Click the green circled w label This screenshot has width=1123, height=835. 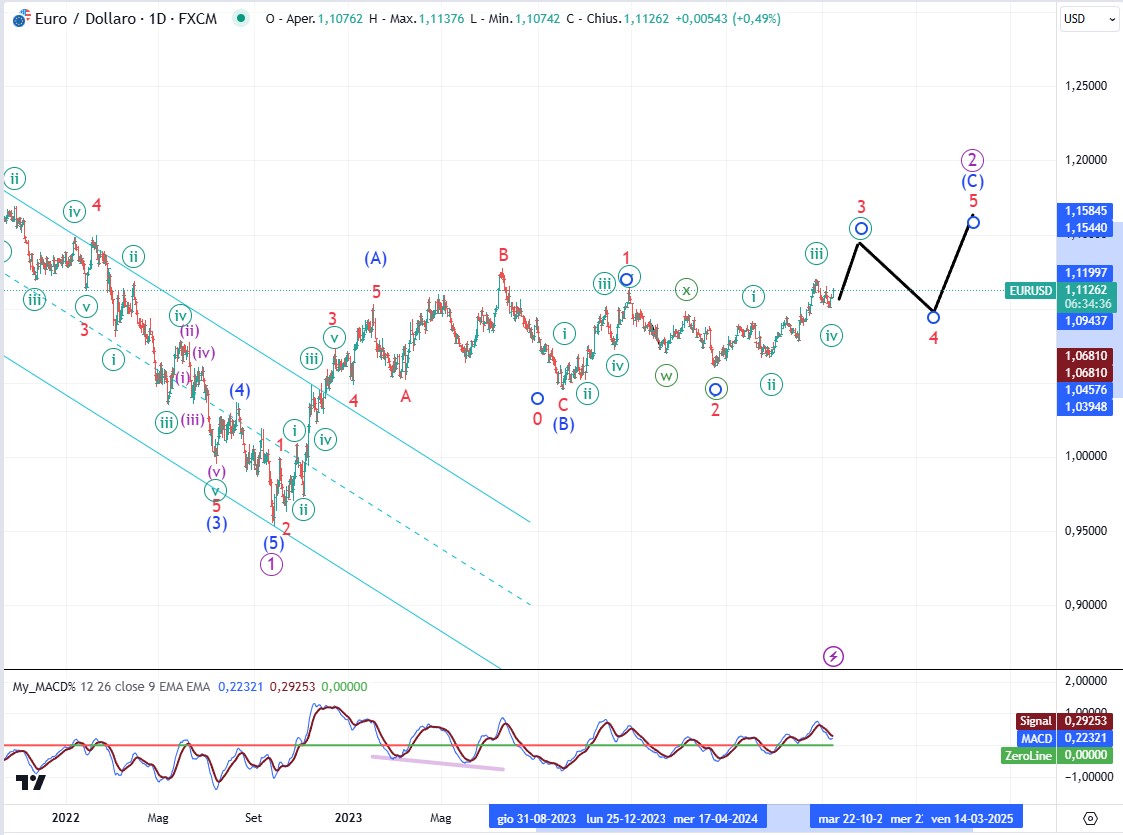pyautogui.click(x=666, y=375)
